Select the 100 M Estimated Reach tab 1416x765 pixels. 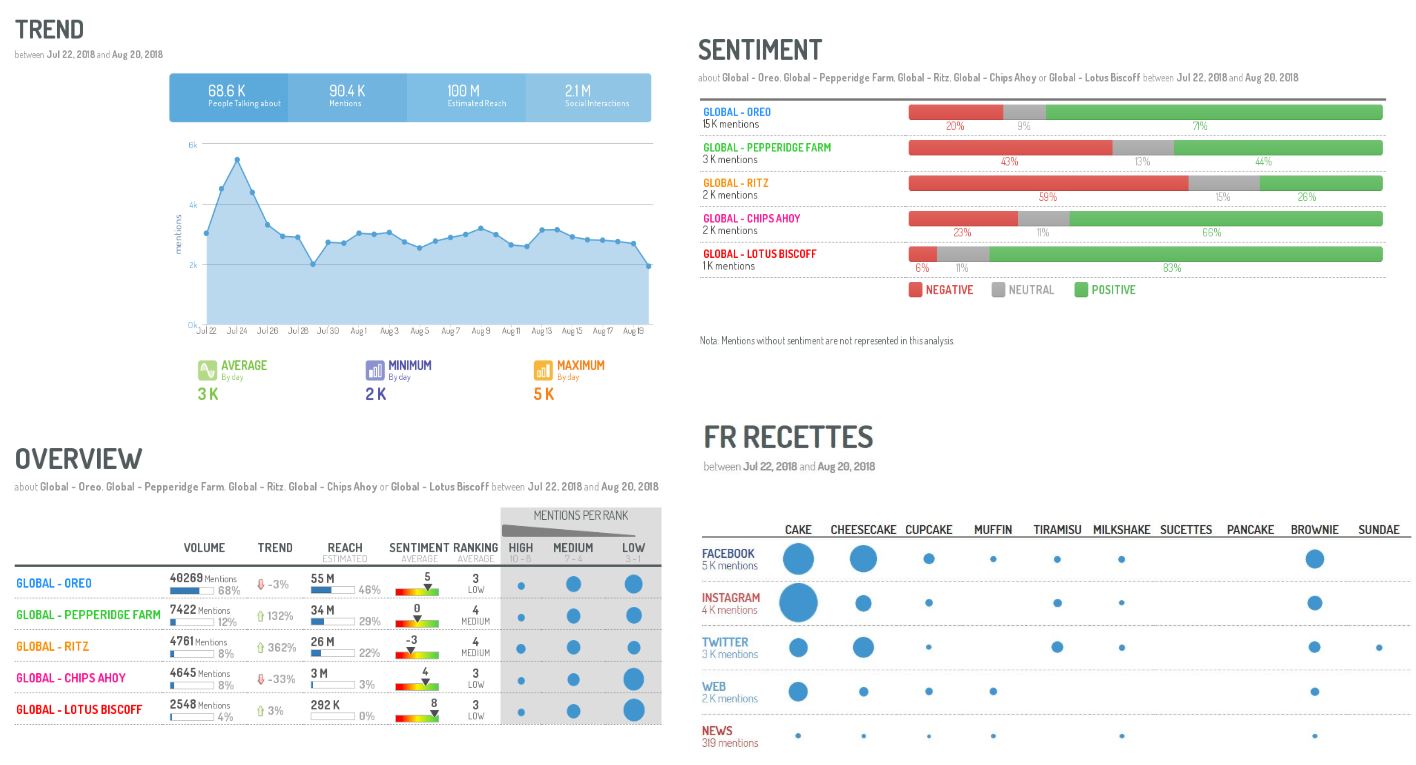[x=466, y=97]
